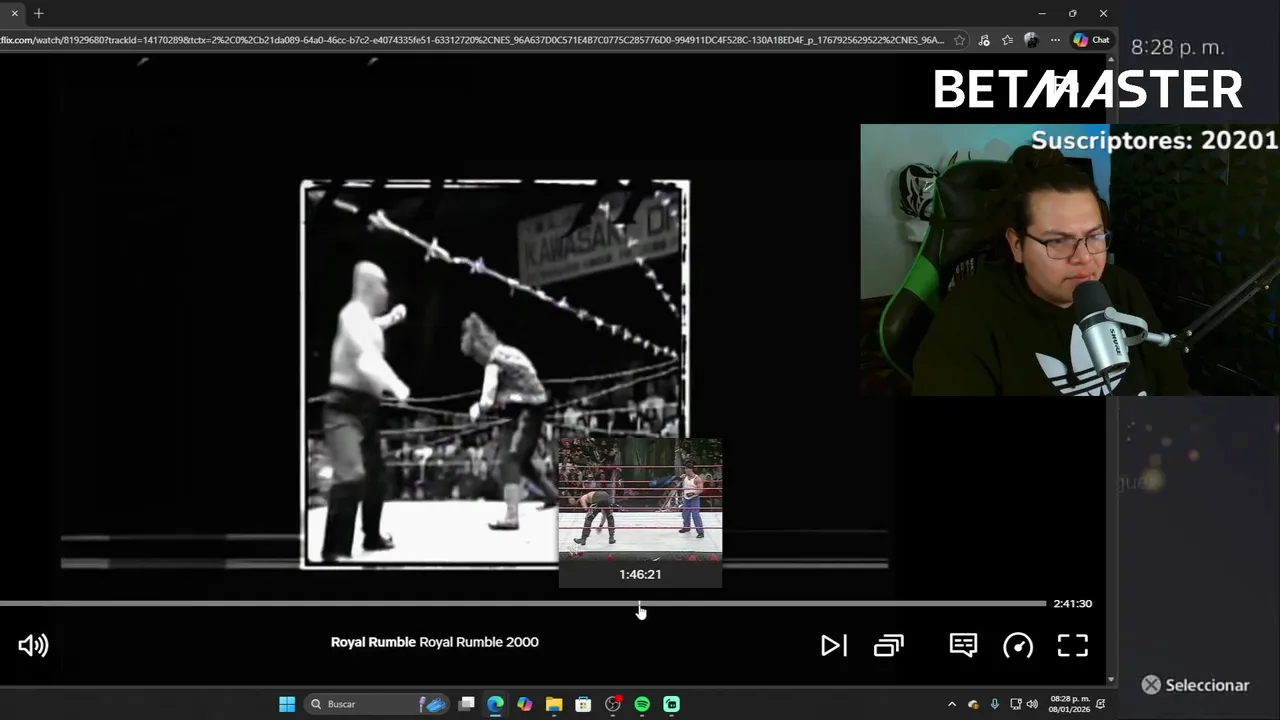
Task: Open Microsoft Store from the taskbar
Action: click(583, 704)
